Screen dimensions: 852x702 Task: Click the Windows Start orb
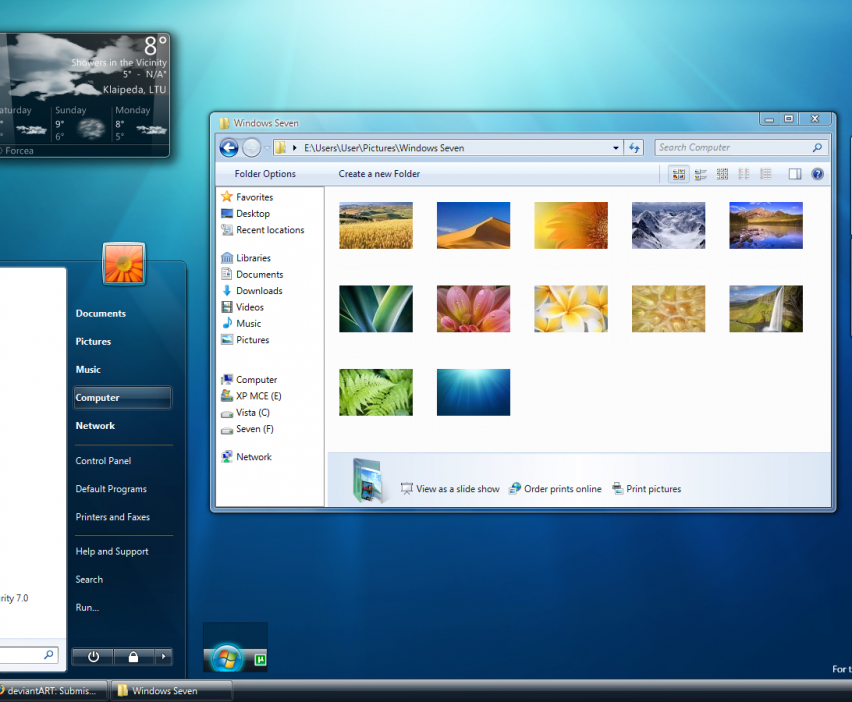tap(226, 658)
